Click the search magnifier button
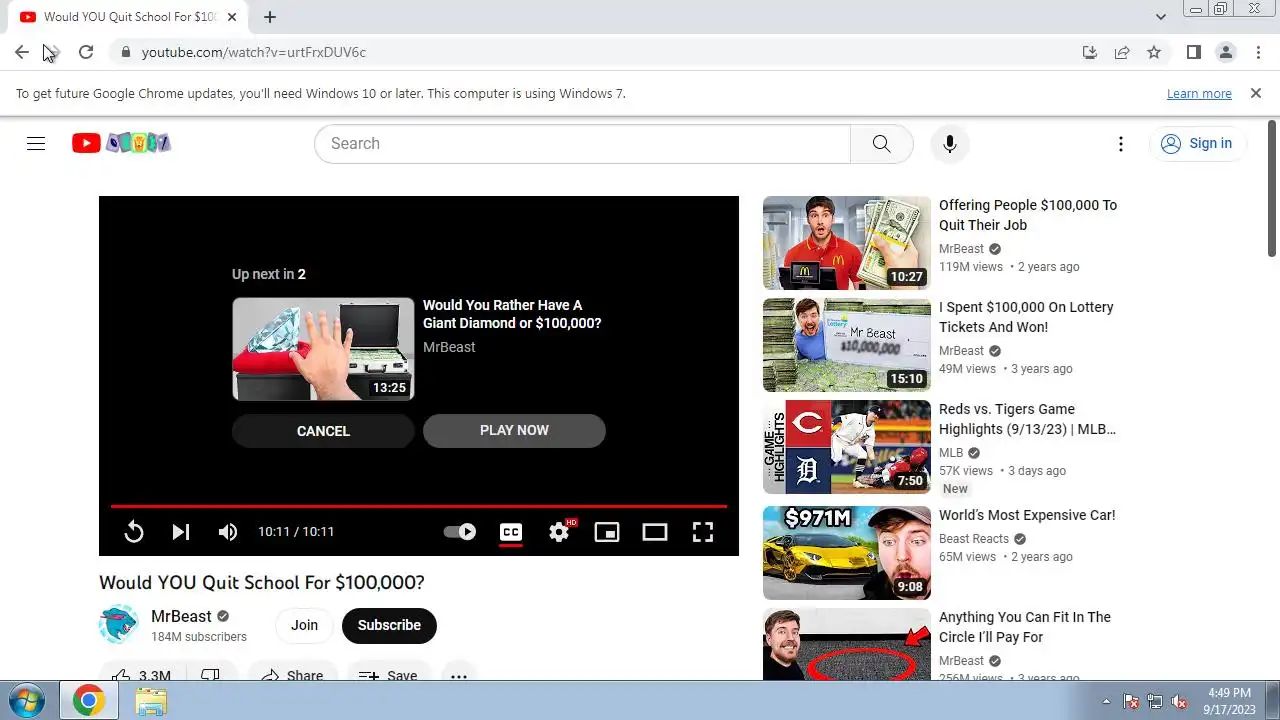The height and width of the screenshot is (720, 1280). tap(881, 143)
